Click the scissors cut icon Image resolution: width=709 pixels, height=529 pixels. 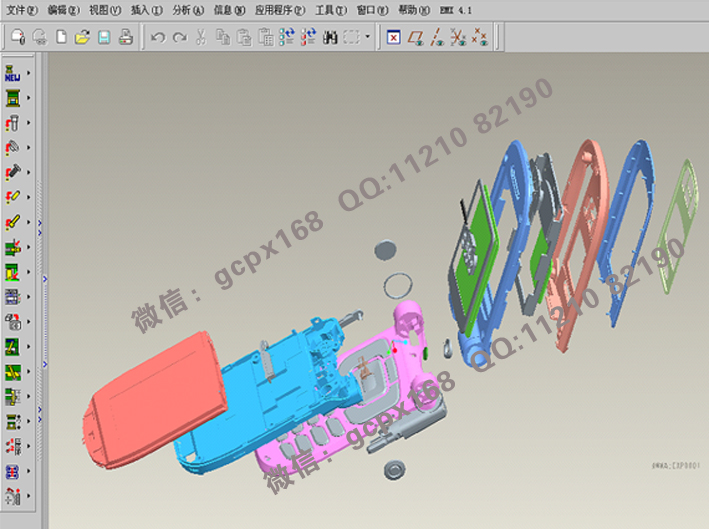click(x=200, y=38)
